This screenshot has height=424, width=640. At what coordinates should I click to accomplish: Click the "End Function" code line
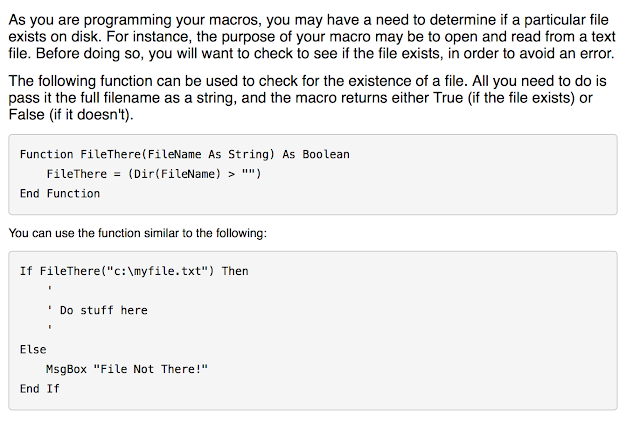coord(60,194)
